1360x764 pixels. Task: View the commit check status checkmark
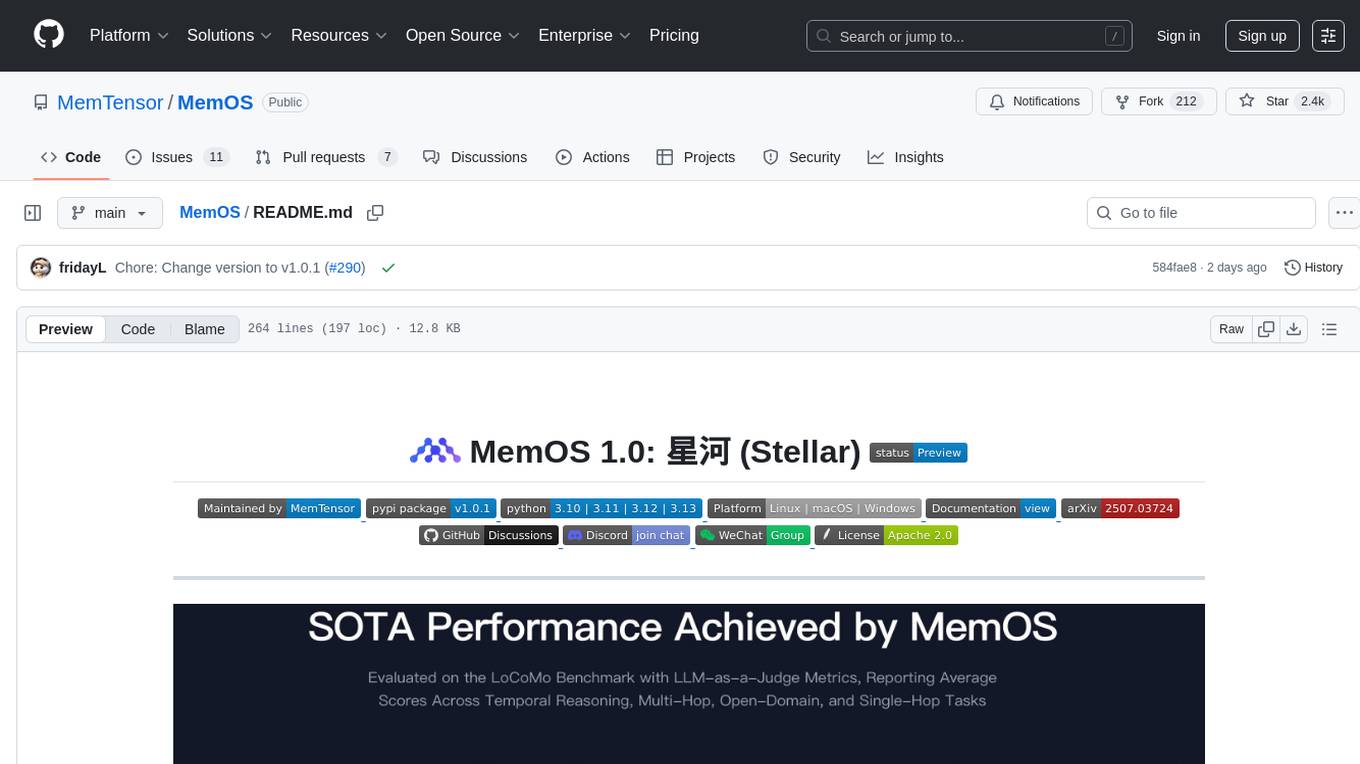(x=388, y=268)
